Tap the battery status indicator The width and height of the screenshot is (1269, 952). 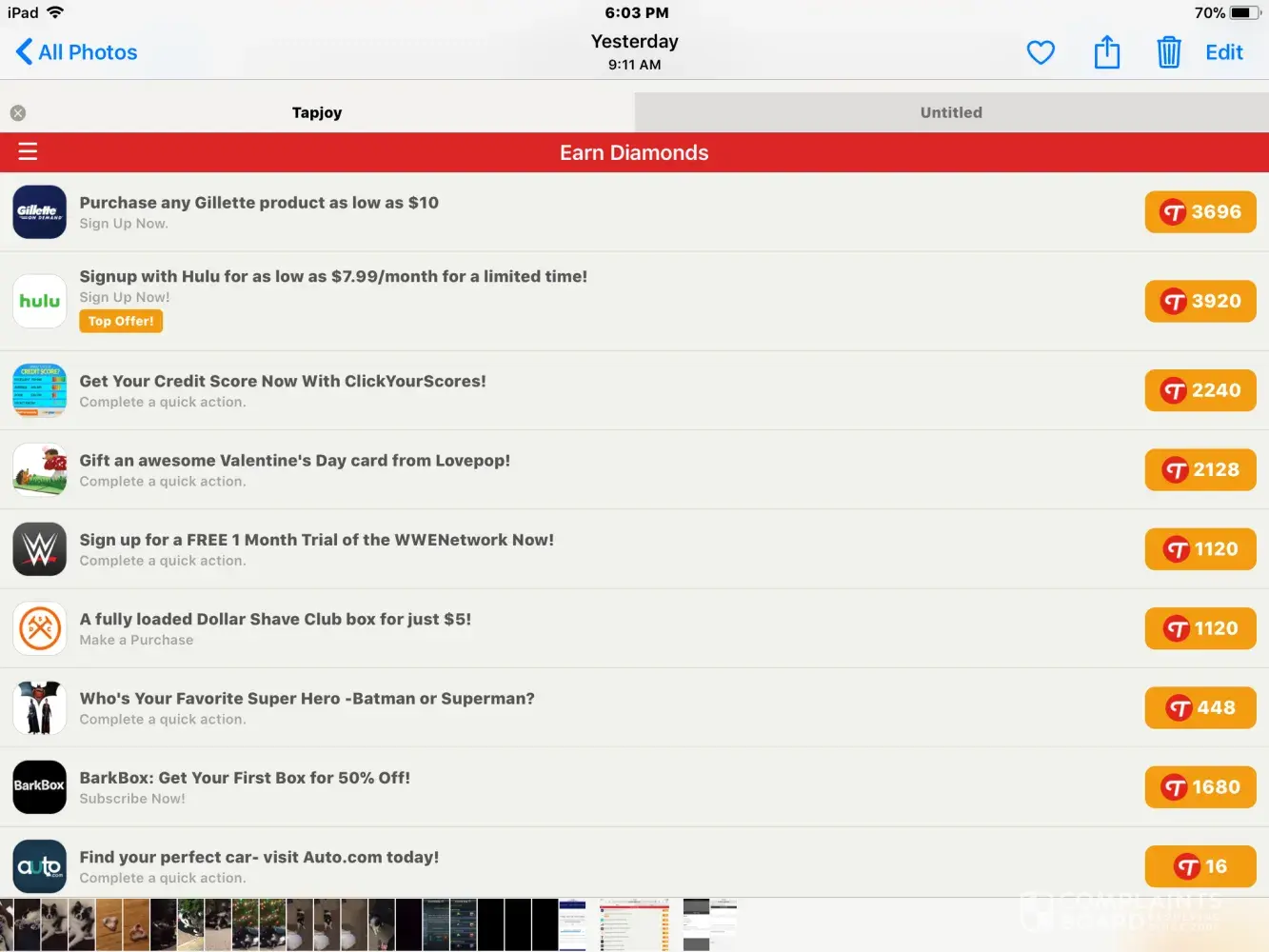coord(1245,12)
